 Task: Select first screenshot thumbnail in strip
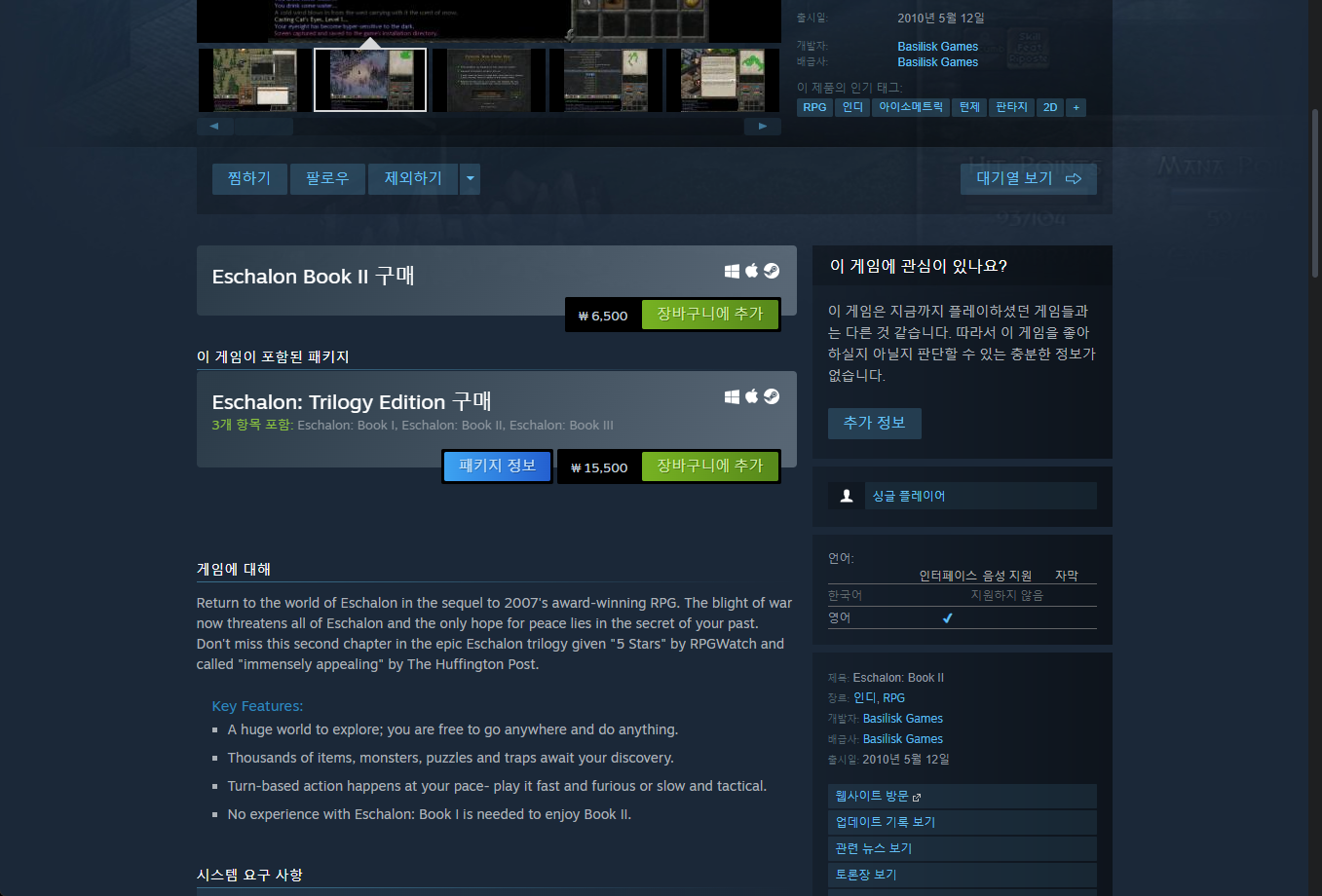(255, 80)
